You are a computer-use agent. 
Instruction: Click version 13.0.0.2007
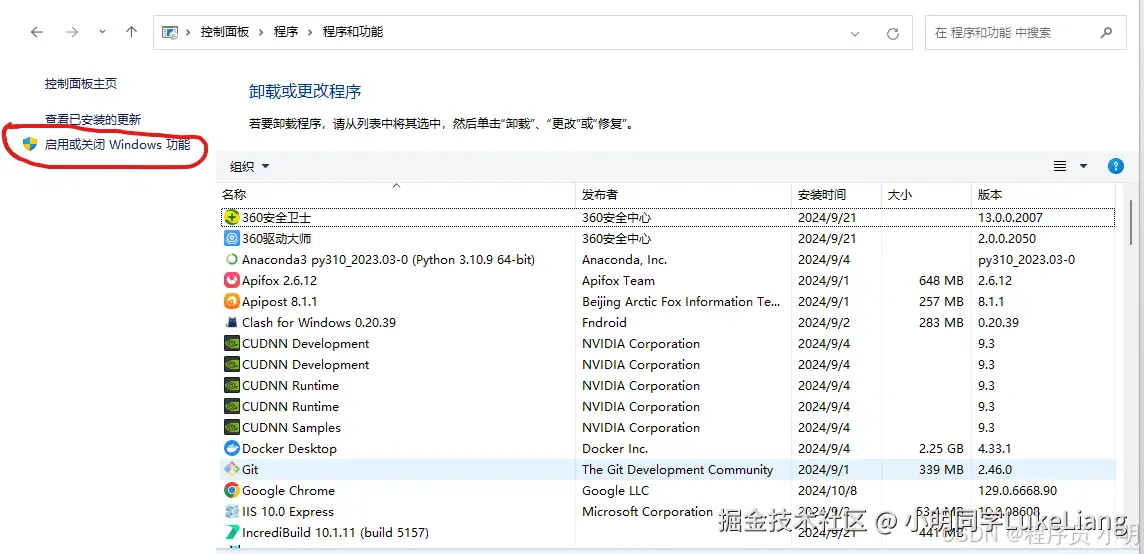pyautogui.click(x=1010, y=217)
